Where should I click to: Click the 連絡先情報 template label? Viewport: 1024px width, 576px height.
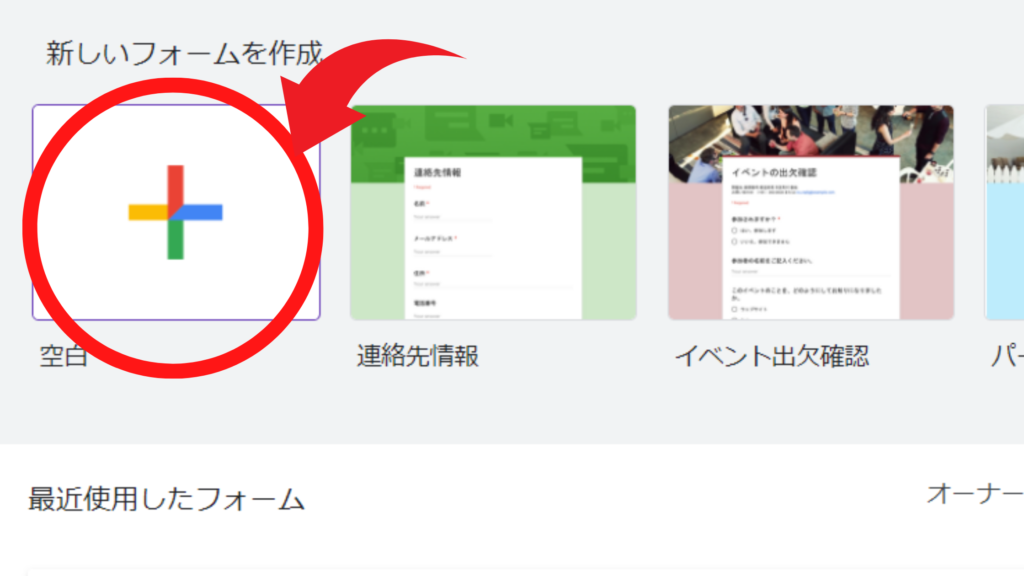(418, 356)
